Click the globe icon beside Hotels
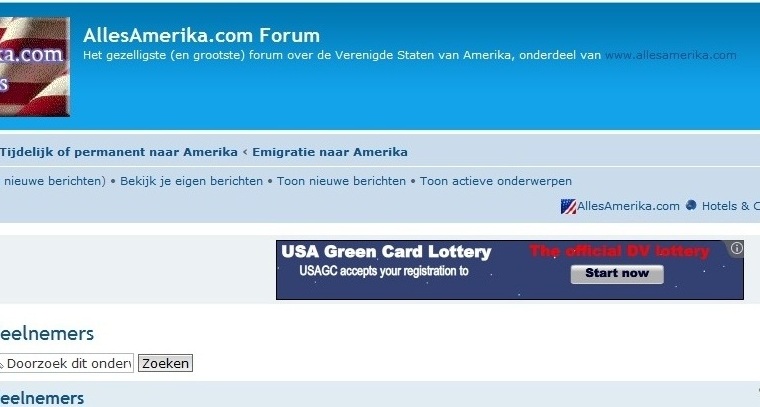760x407 pixels. coord(691,205)
